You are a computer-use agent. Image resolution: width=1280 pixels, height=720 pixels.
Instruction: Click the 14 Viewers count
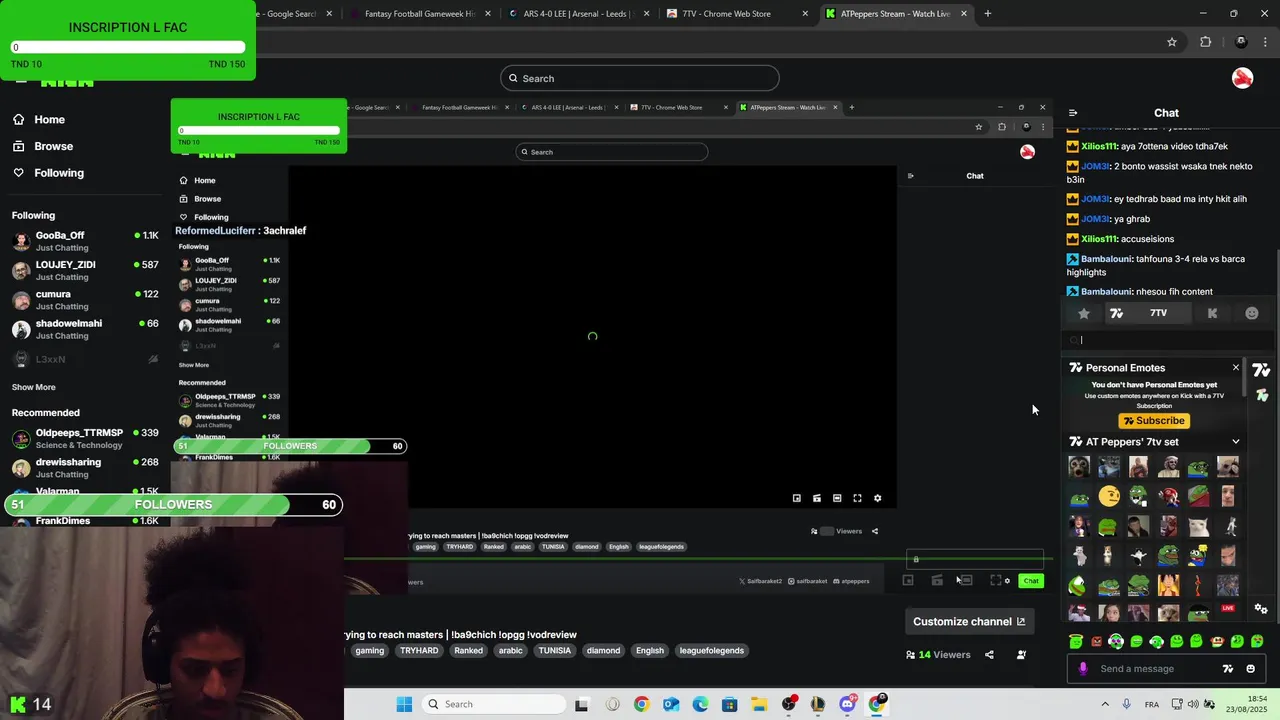[x=938, y=655]
